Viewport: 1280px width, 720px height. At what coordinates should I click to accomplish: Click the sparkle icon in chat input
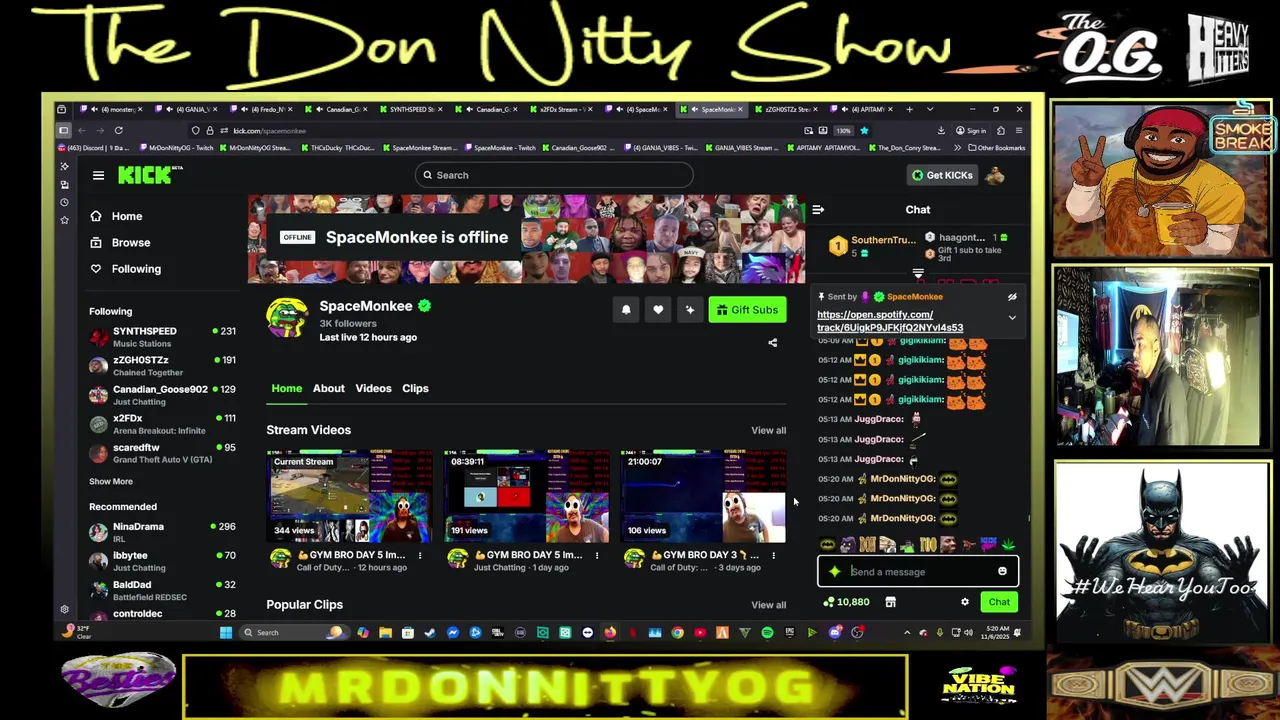(x=835, y=572)
